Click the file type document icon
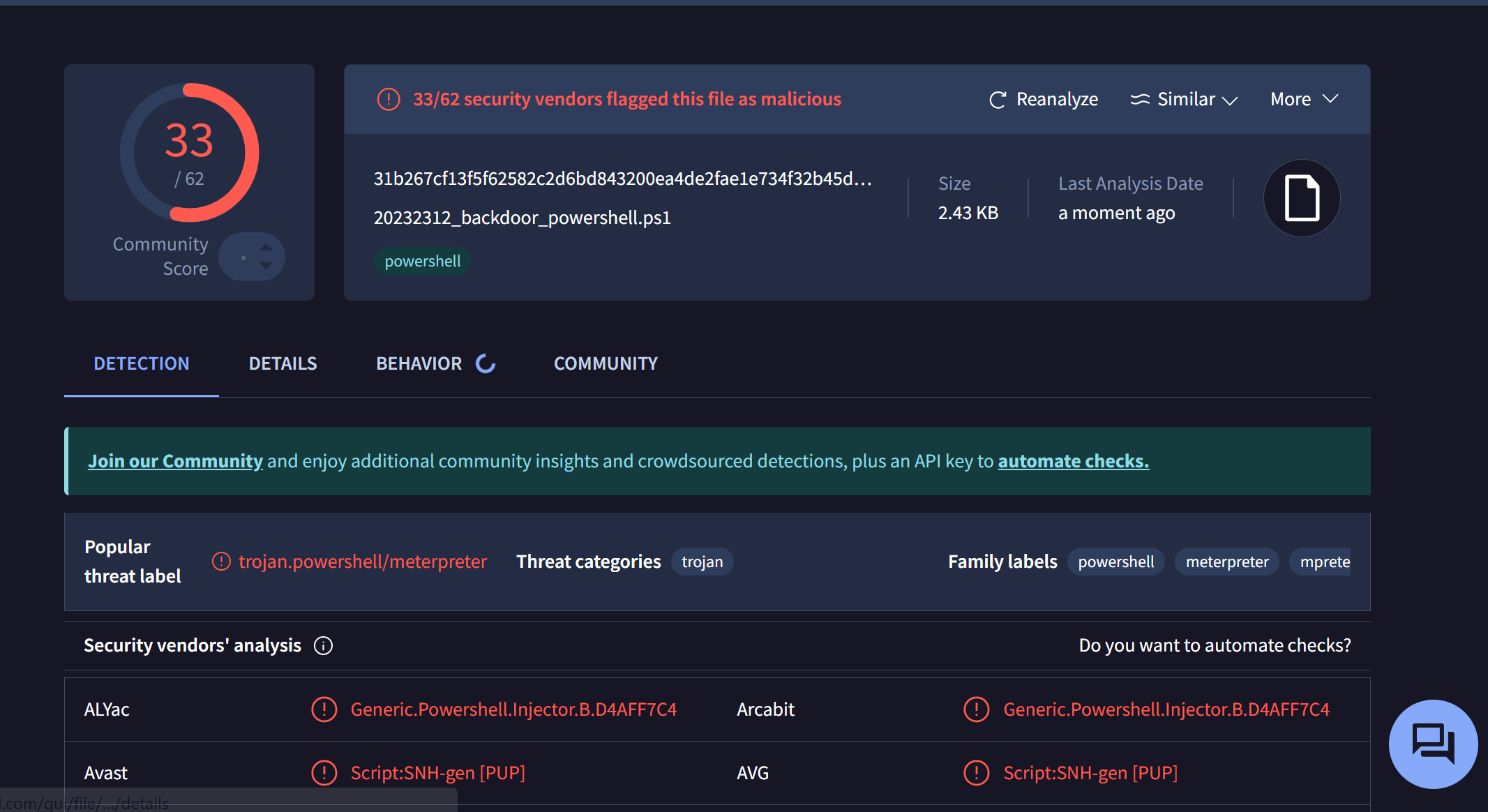The height and width of the screenshot is (812, 1488). 1302,198
